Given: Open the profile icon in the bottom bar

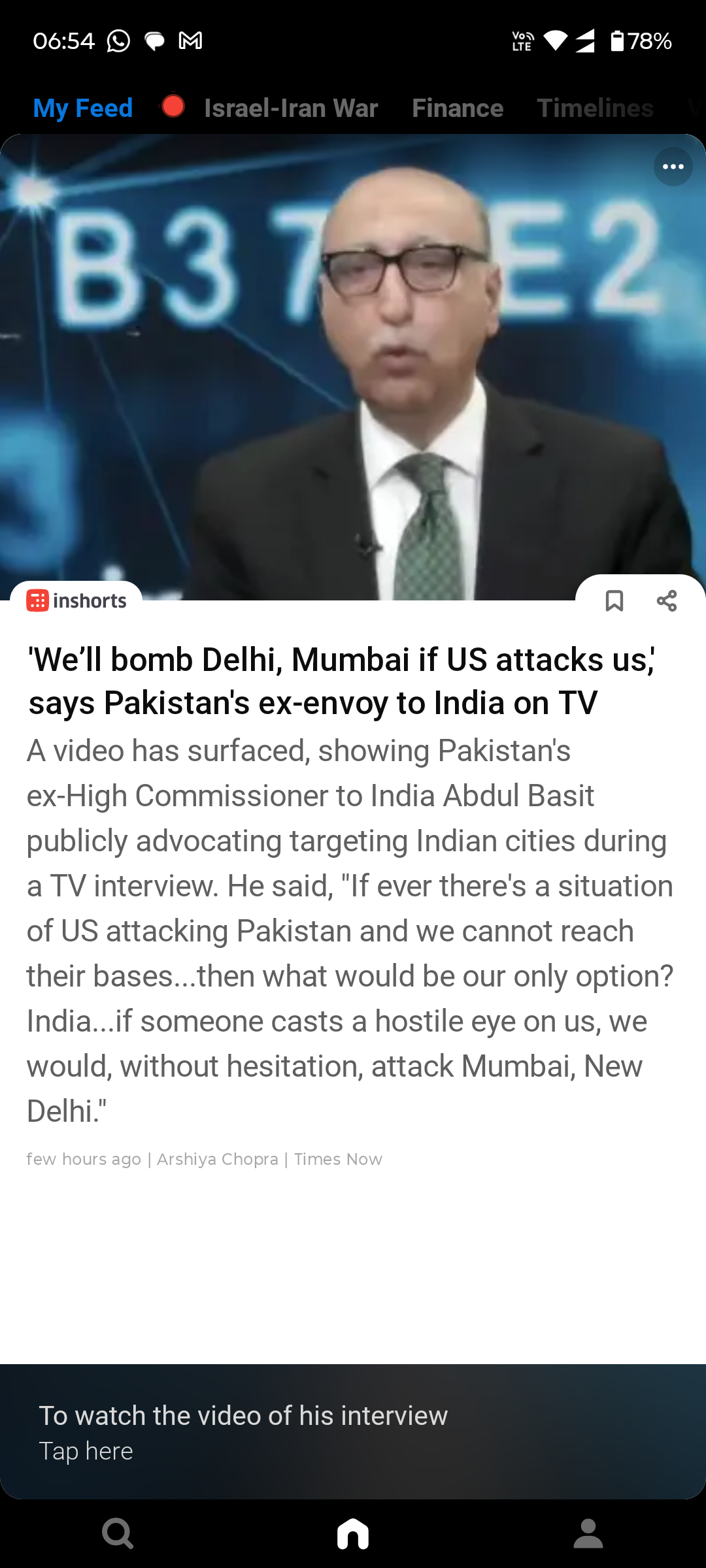Looking at the screenshot, I should pyautogui.click(x=588, y=1533).
